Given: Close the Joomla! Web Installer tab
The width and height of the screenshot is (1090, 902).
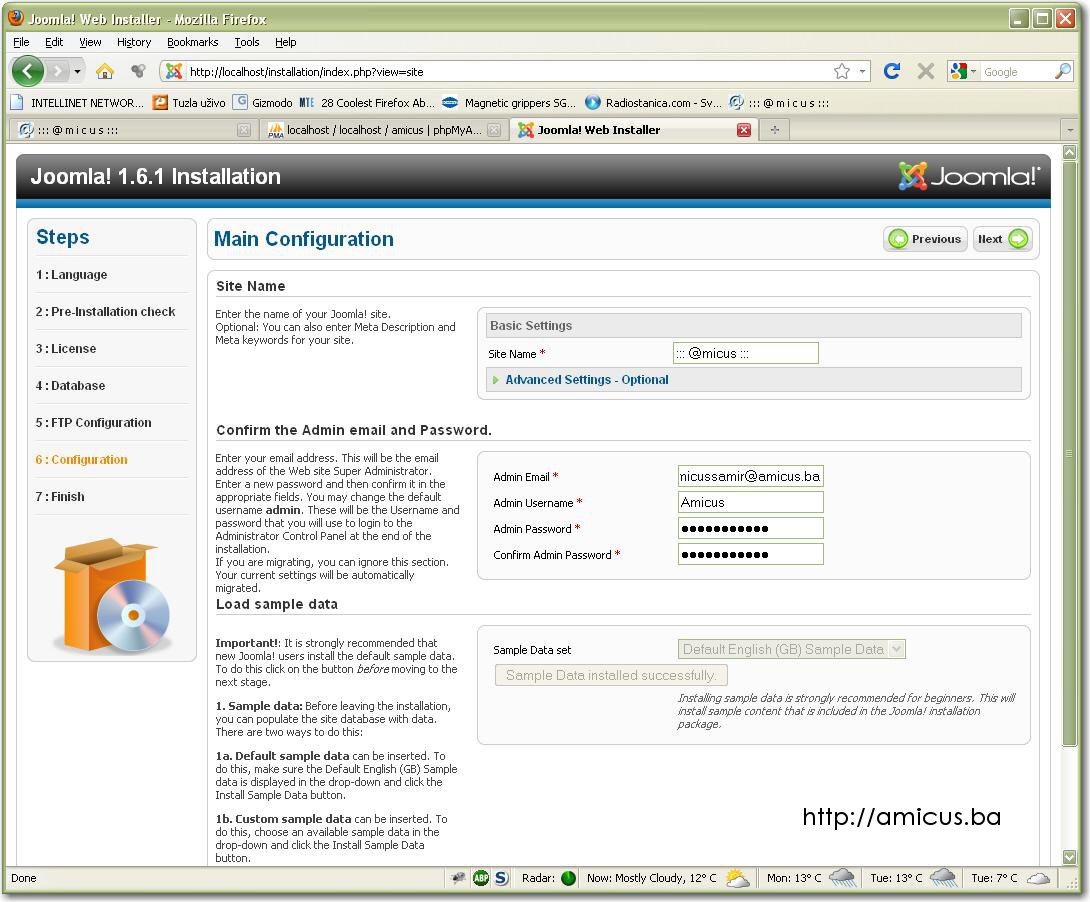Looking at the screenshot, I should (x=744, y=130).
